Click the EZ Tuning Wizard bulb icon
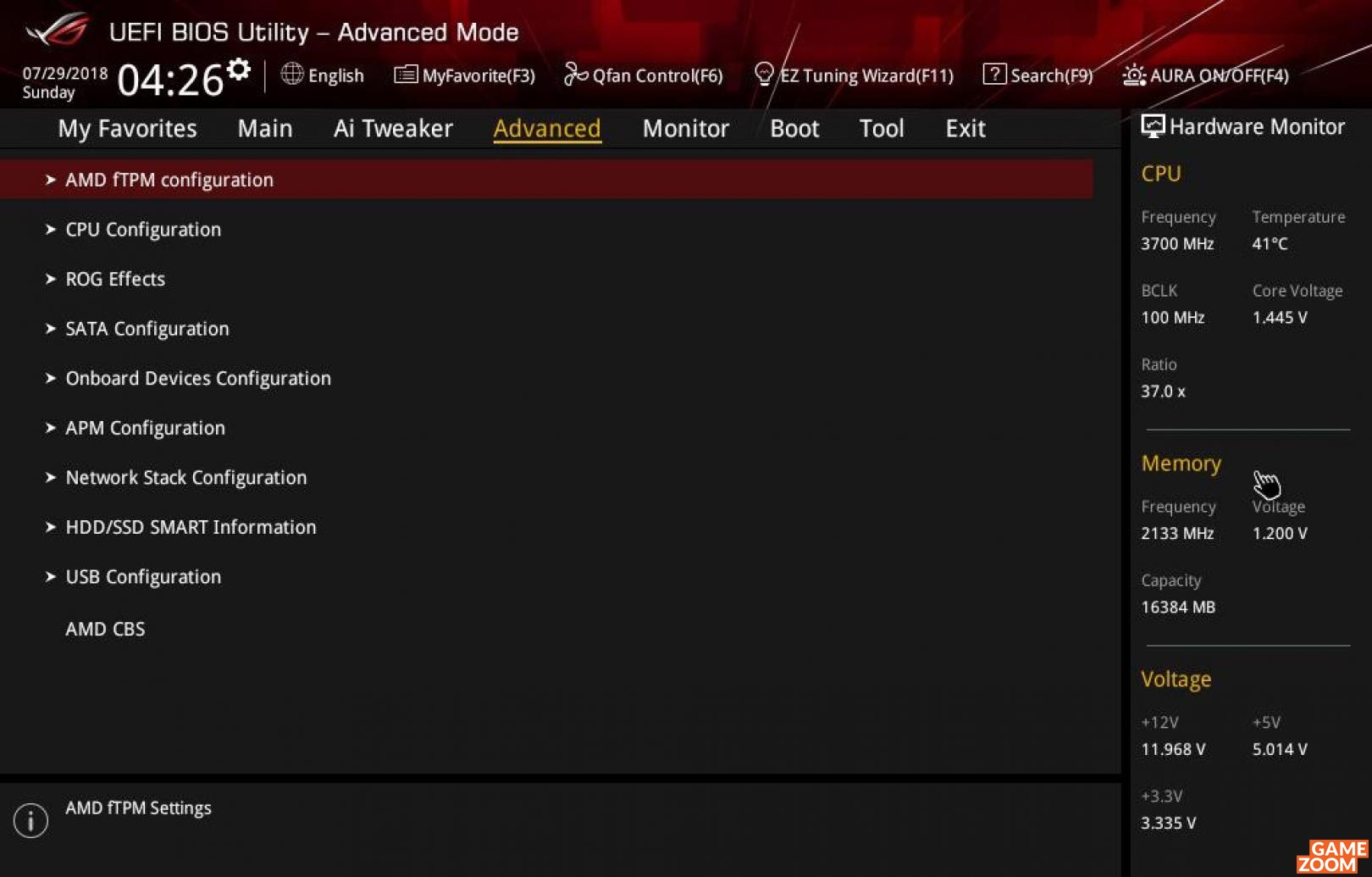 [764, 75]
